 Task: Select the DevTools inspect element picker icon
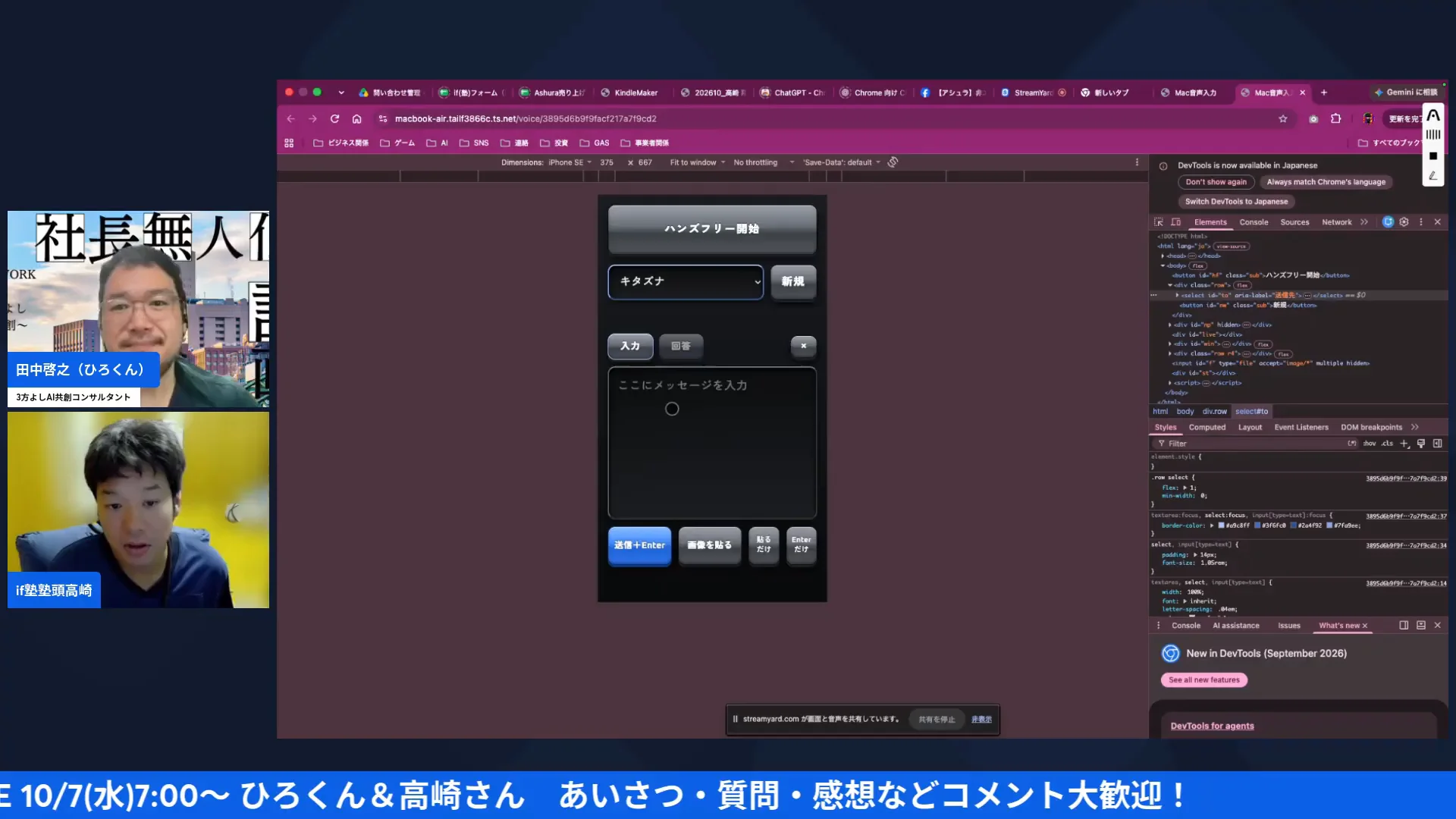click(x=1159, y=222)
